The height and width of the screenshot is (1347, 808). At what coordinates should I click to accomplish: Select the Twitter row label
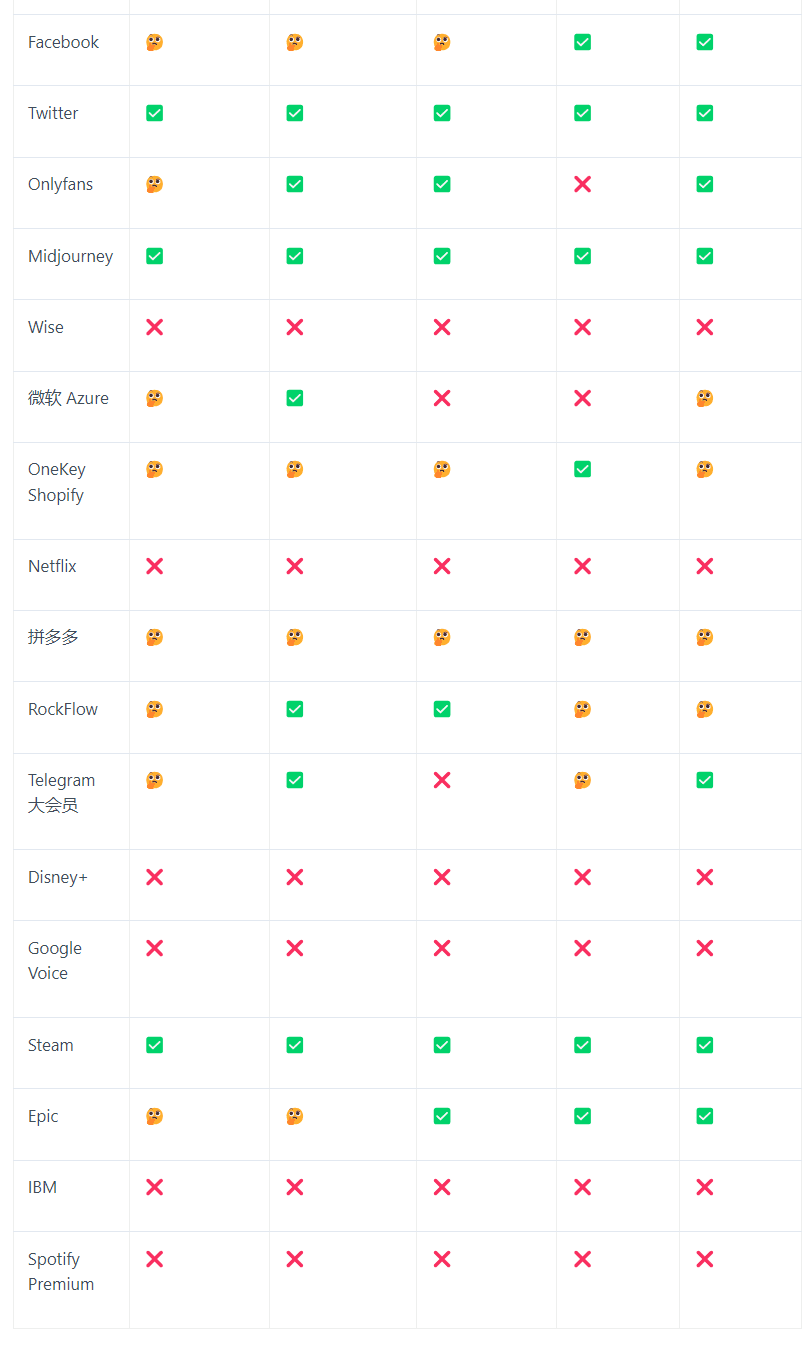point(53,113)
